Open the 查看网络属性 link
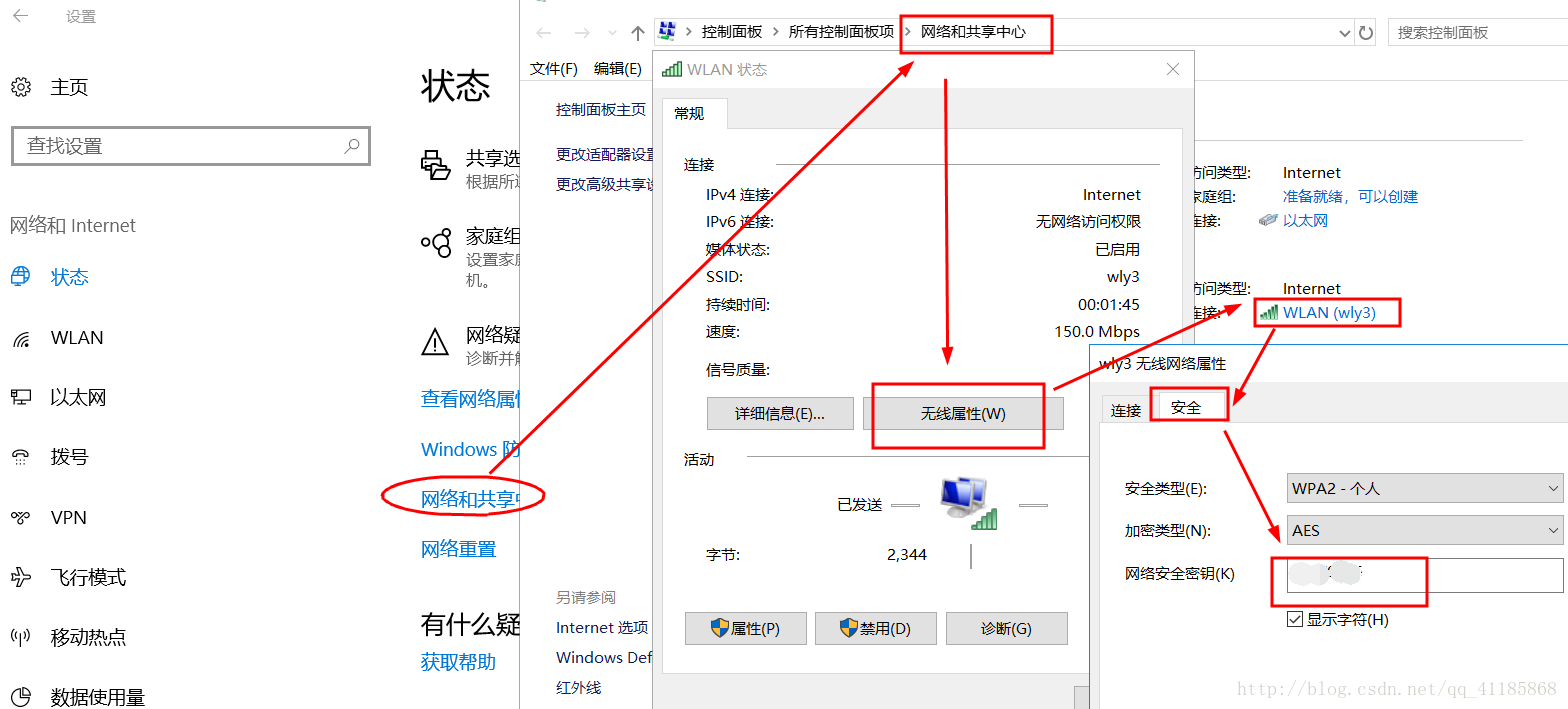Viewport: 1568px width, 709px height. click(470, 399)
